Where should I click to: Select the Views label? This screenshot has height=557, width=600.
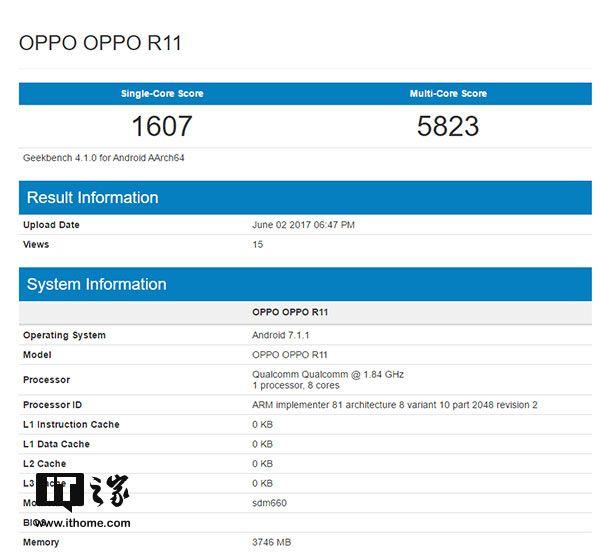pyautogui.click(x=36, y=244)
